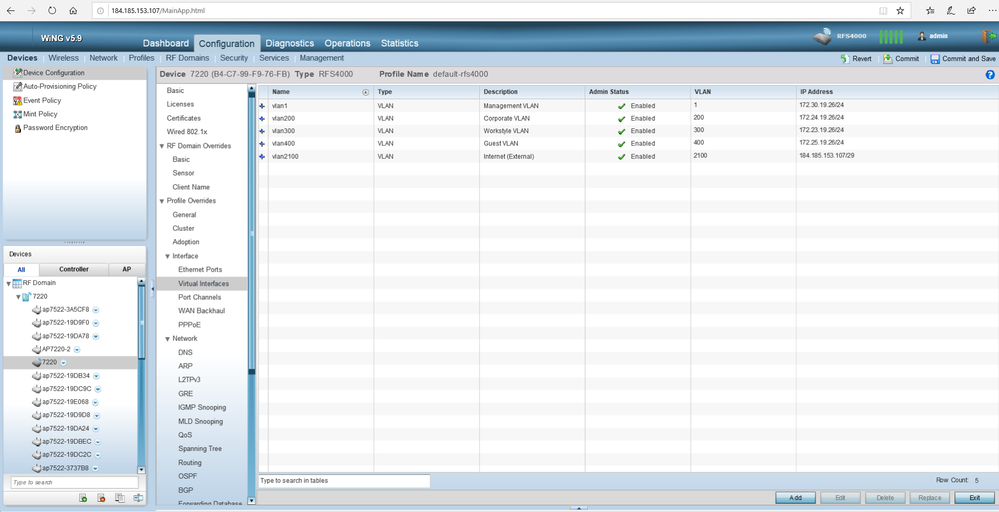The image size is (999, 512).
Task: Collapse the Profile Overrides section
Action: click(x=162, y=201)
